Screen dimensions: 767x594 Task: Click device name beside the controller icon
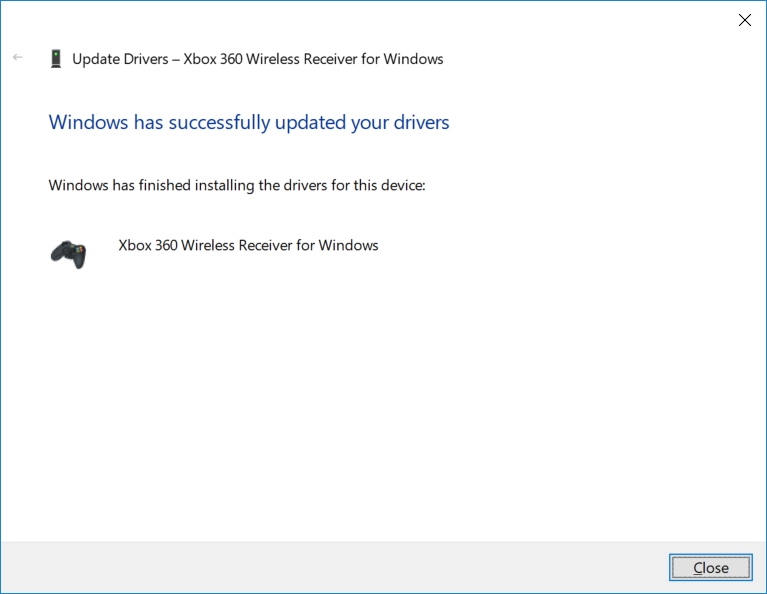click(x=248, y=245)
